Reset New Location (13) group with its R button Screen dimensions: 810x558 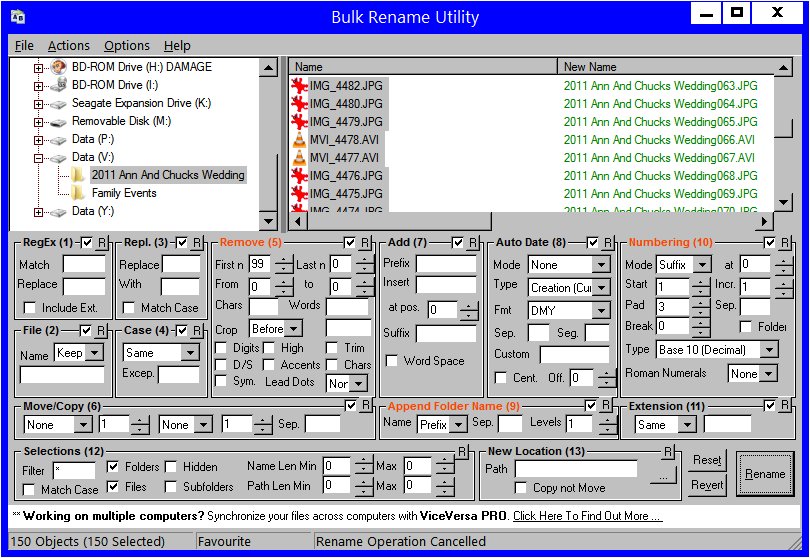pos(668,452)
